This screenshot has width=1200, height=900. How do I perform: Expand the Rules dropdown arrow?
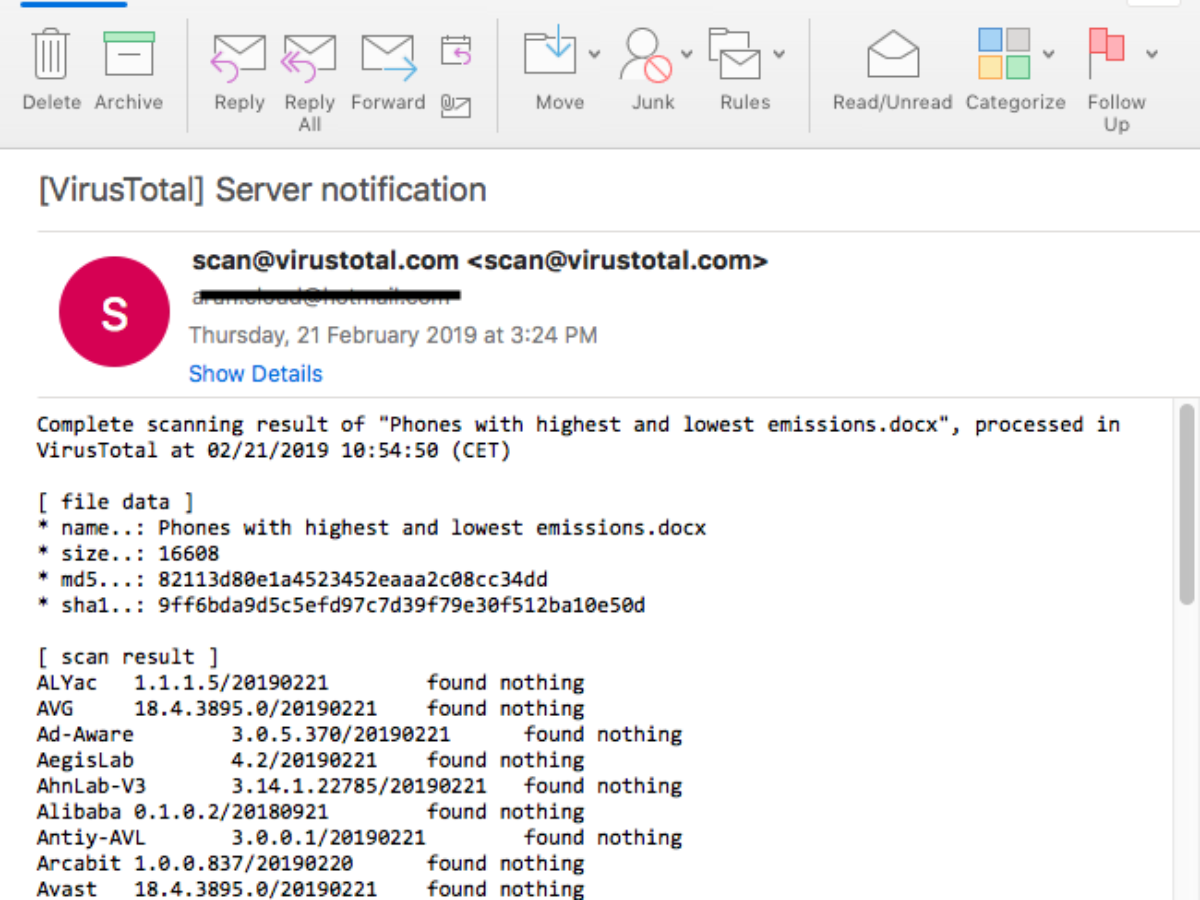click(x=780, y=53)
